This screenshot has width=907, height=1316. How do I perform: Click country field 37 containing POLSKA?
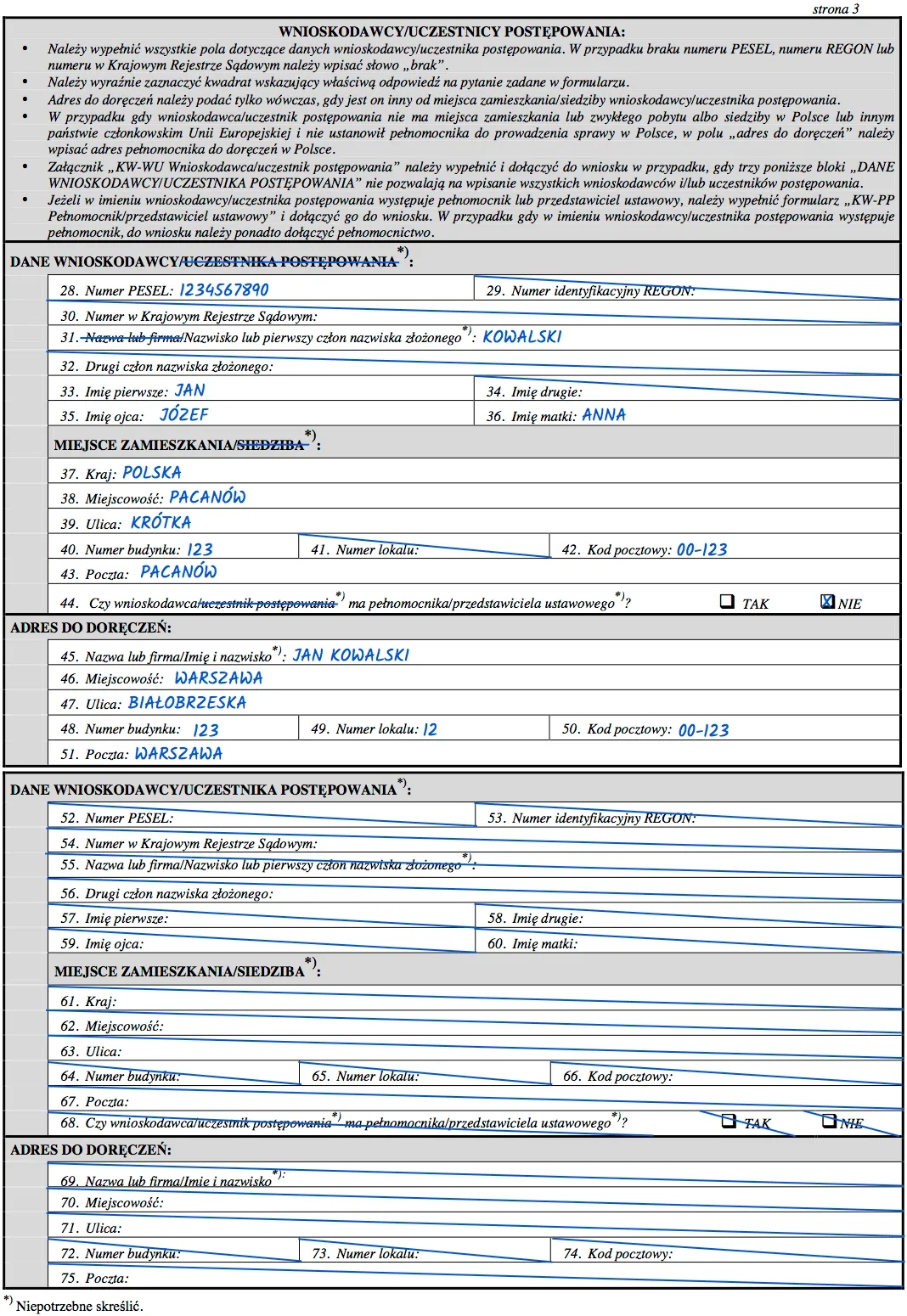pyautogui.click(x=152, y=473)
